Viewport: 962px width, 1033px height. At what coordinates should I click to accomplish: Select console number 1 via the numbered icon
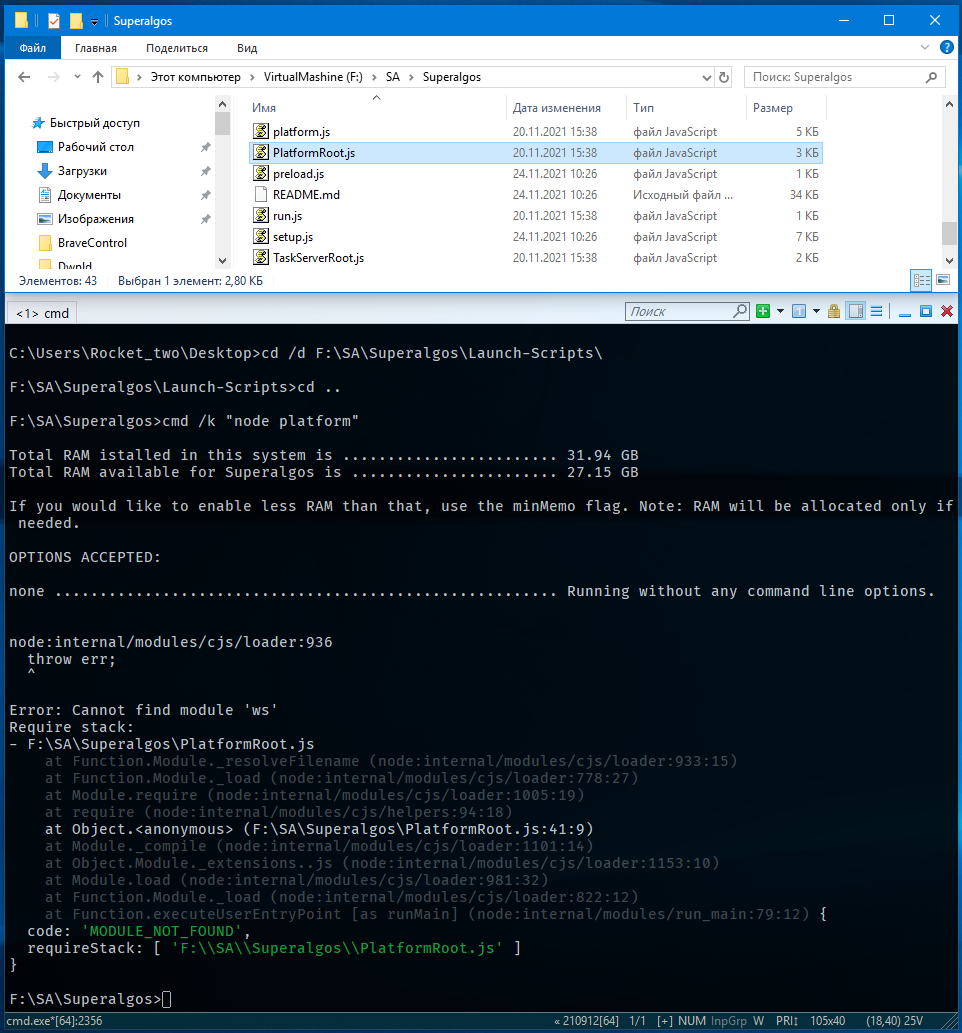(800, 312)
